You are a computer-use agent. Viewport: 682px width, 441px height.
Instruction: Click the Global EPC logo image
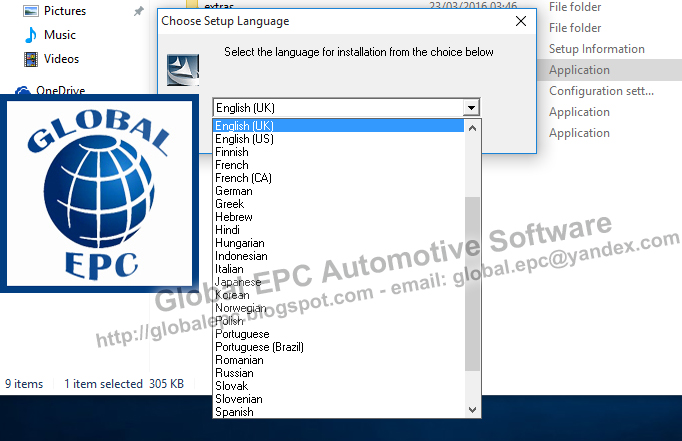pyautogui.click(x=100, y=194)
